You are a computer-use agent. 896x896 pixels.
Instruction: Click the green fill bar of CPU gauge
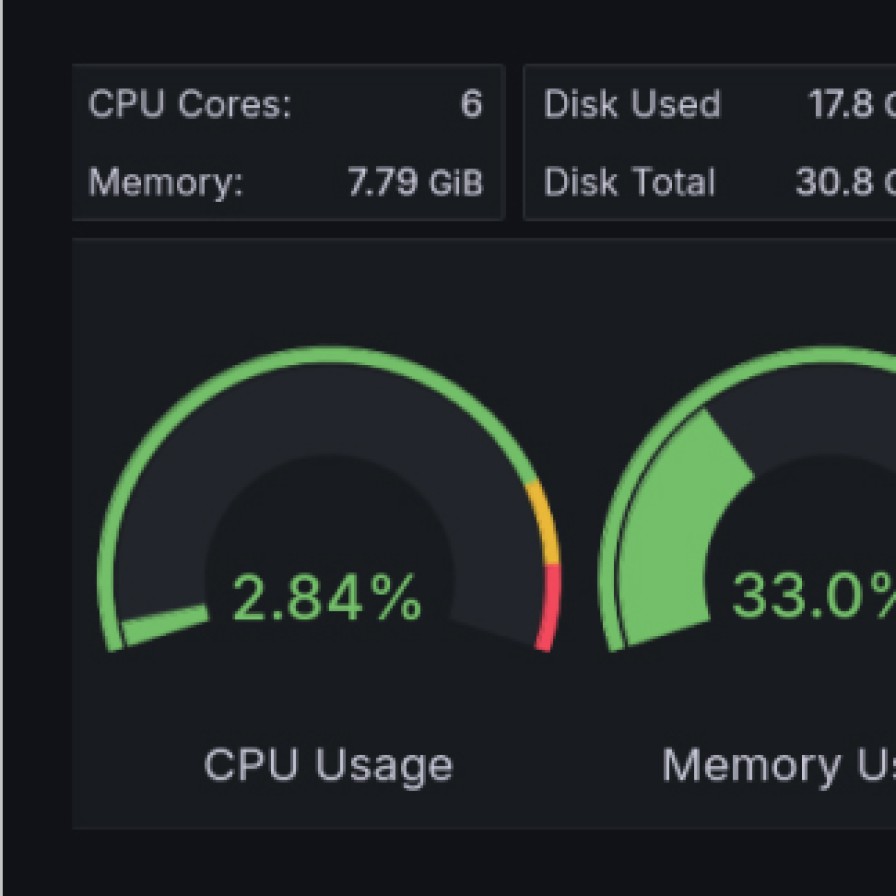166,625
